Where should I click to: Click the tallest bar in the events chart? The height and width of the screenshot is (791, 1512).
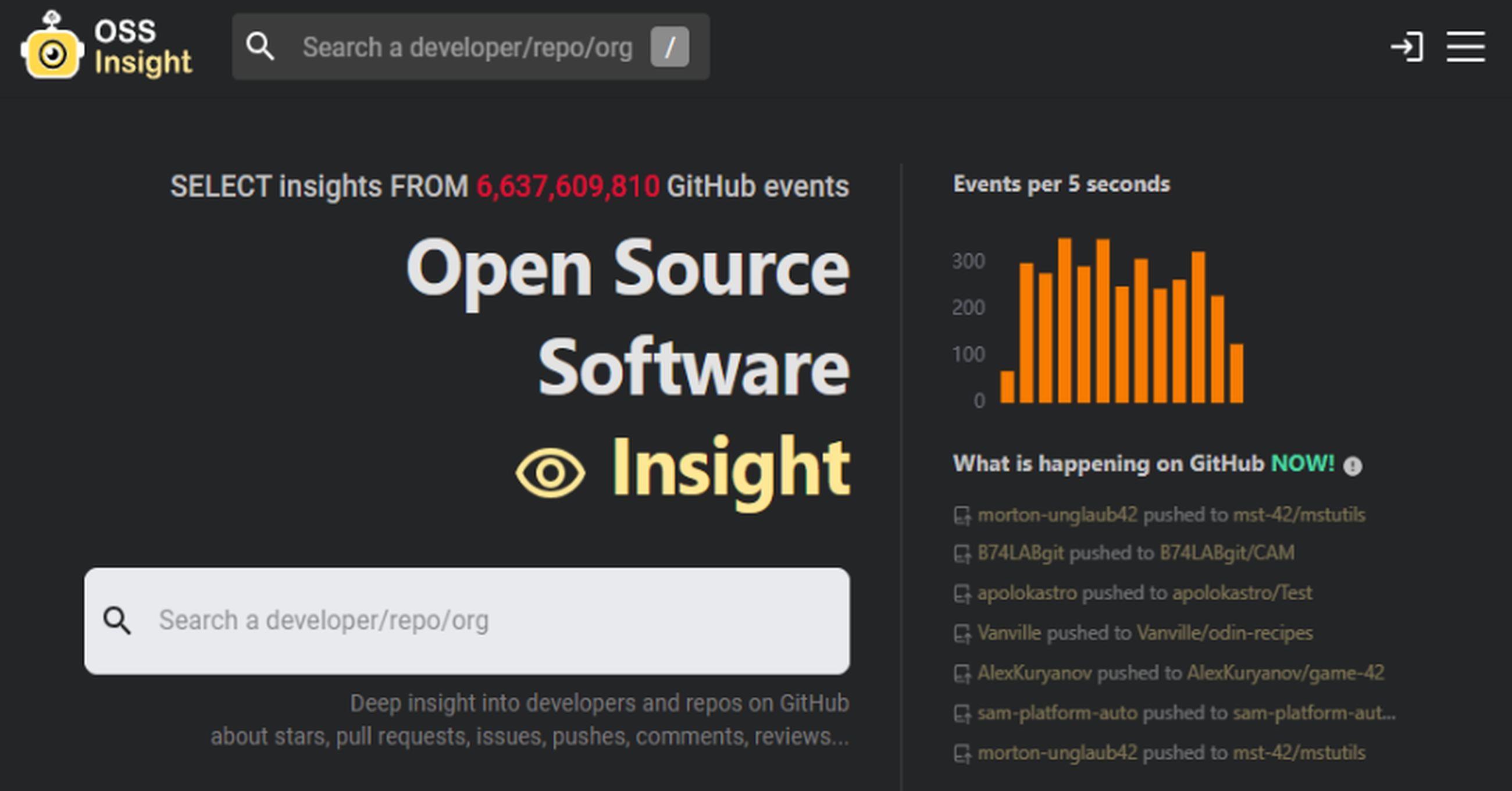1067,323
